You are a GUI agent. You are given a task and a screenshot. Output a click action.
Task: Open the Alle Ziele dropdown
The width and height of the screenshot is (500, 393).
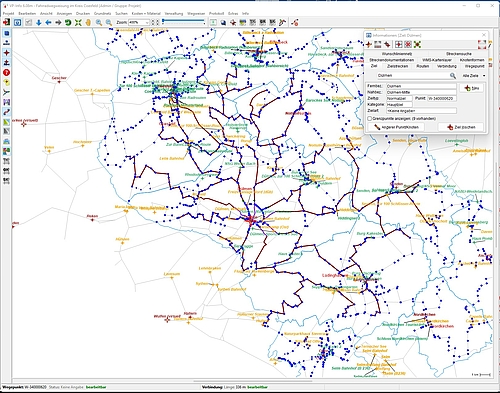tap(474, 76)
